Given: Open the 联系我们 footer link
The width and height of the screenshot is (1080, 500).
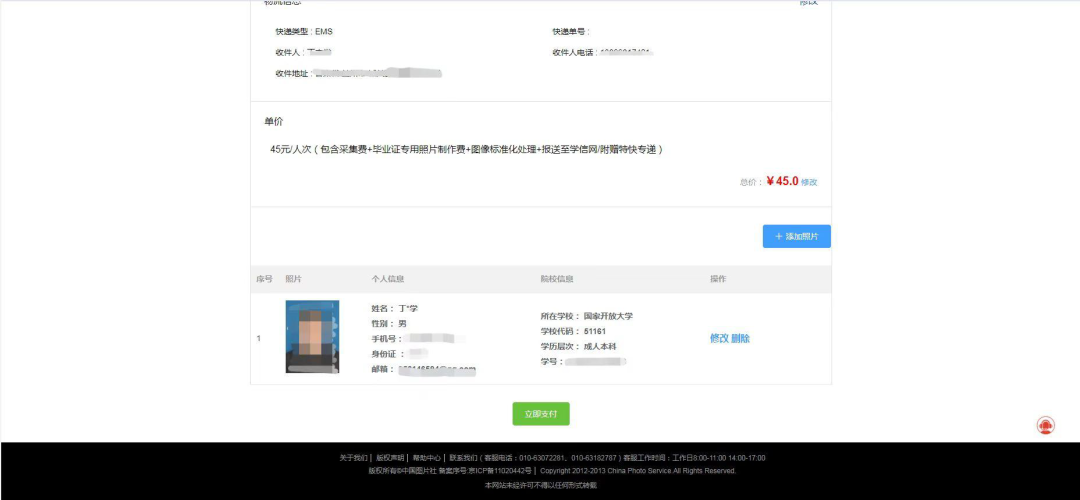Looking at the screenshot, I should click(x=464, y=458).
